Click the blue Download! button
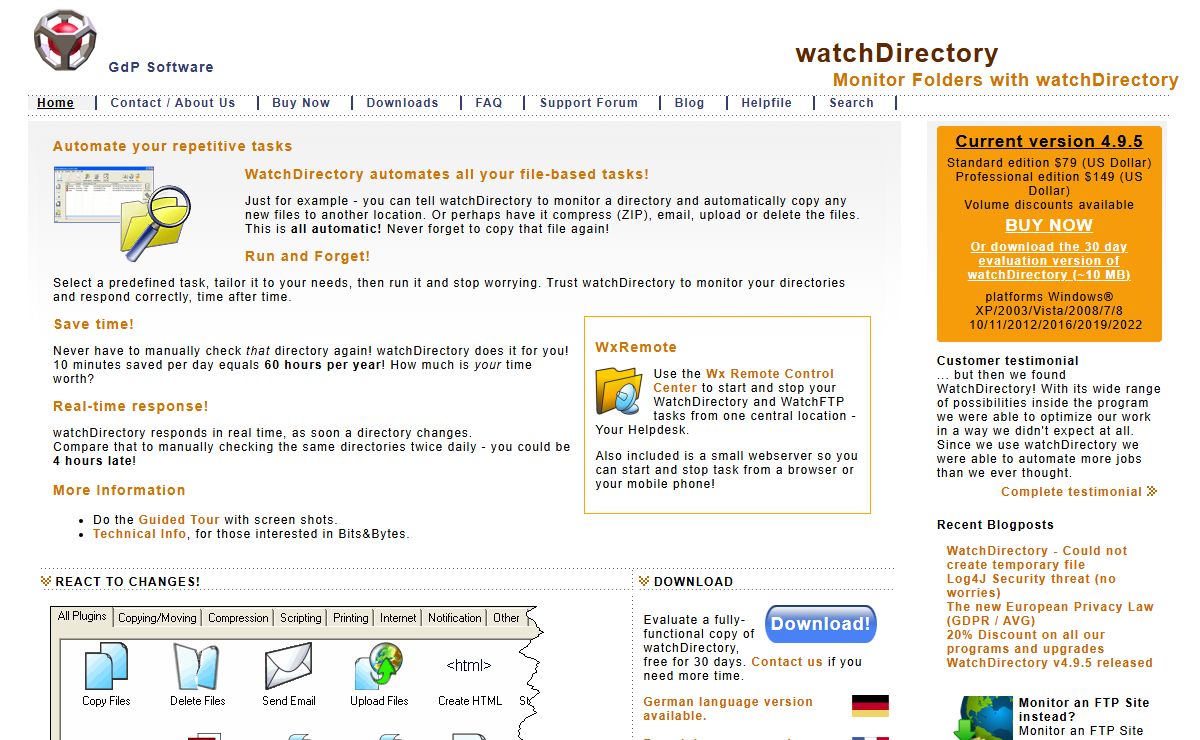 point(821,624)
